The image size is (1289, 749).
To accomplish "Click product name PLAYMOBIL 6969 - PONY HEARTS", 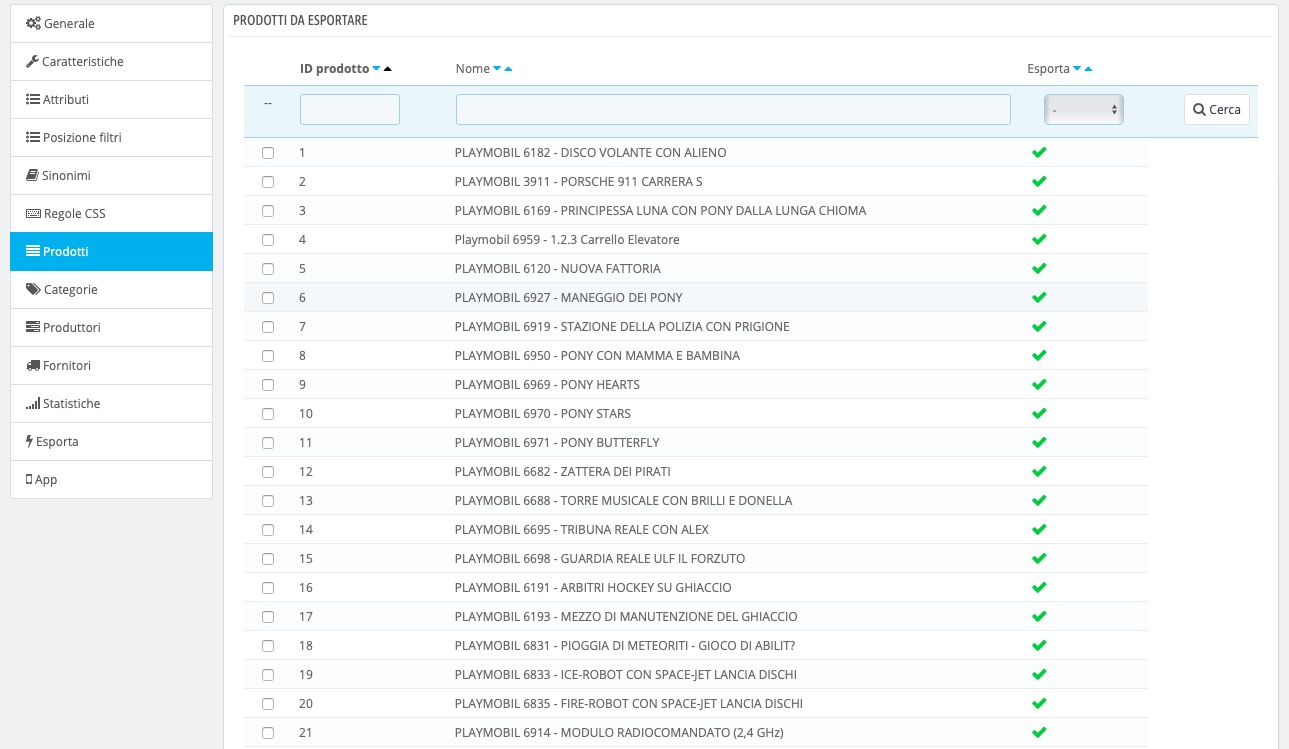I will tap(547, 385).
